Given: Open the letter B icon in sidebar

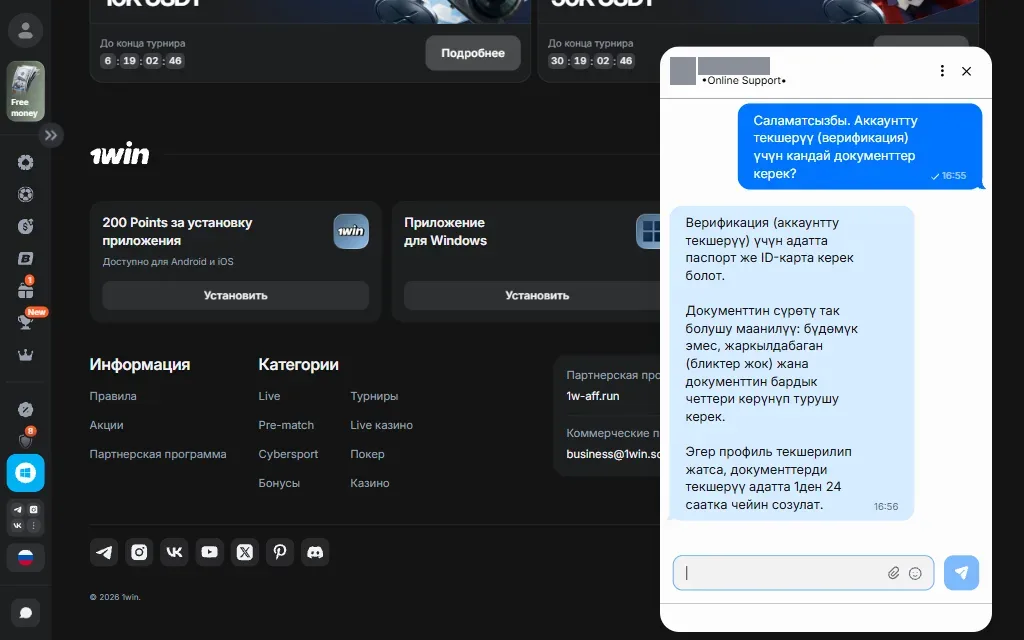Looking at the screenshot, I should [25, 259].
